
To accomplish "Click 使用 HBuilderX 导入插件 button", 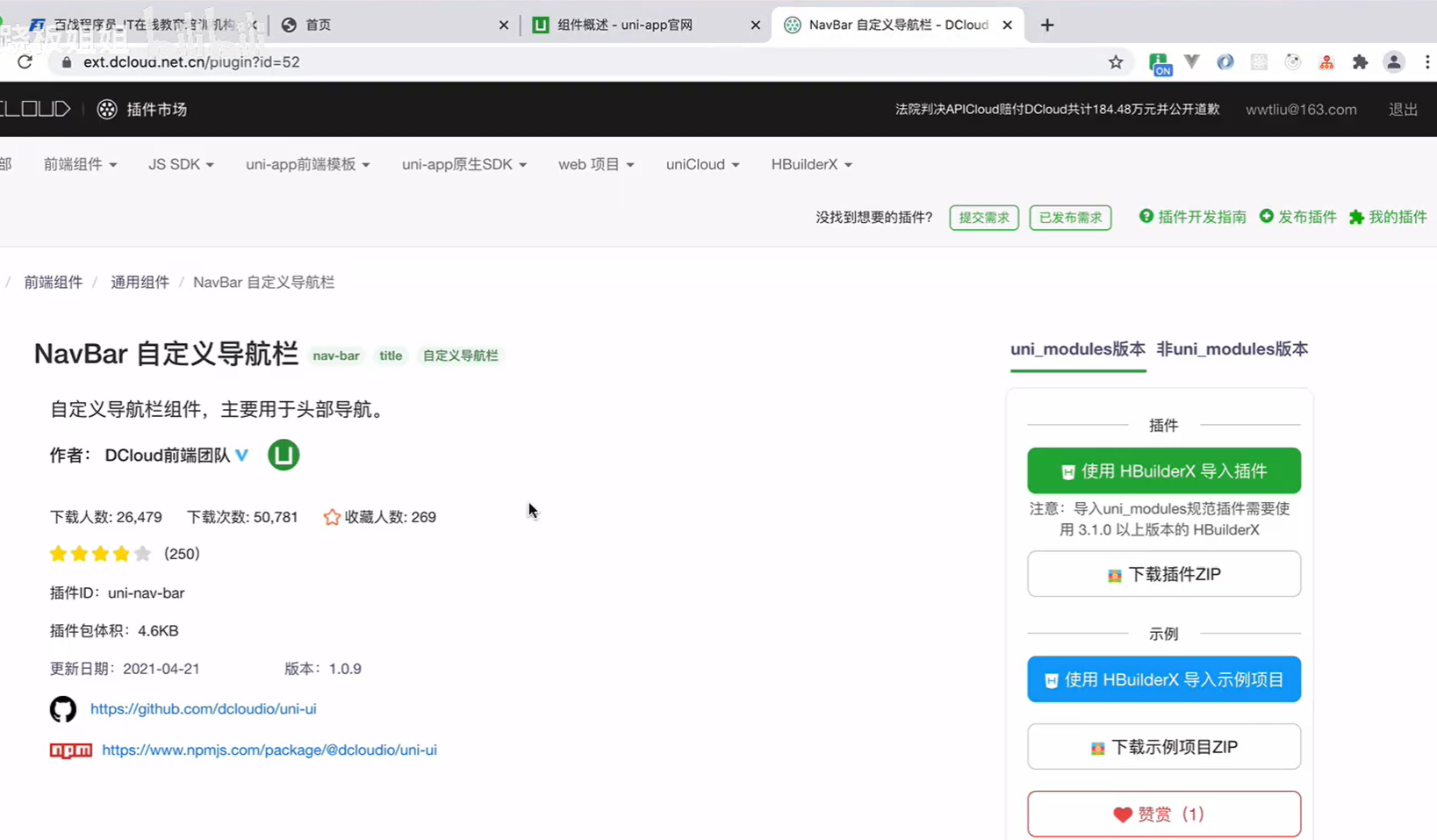I will (1164, 471).
